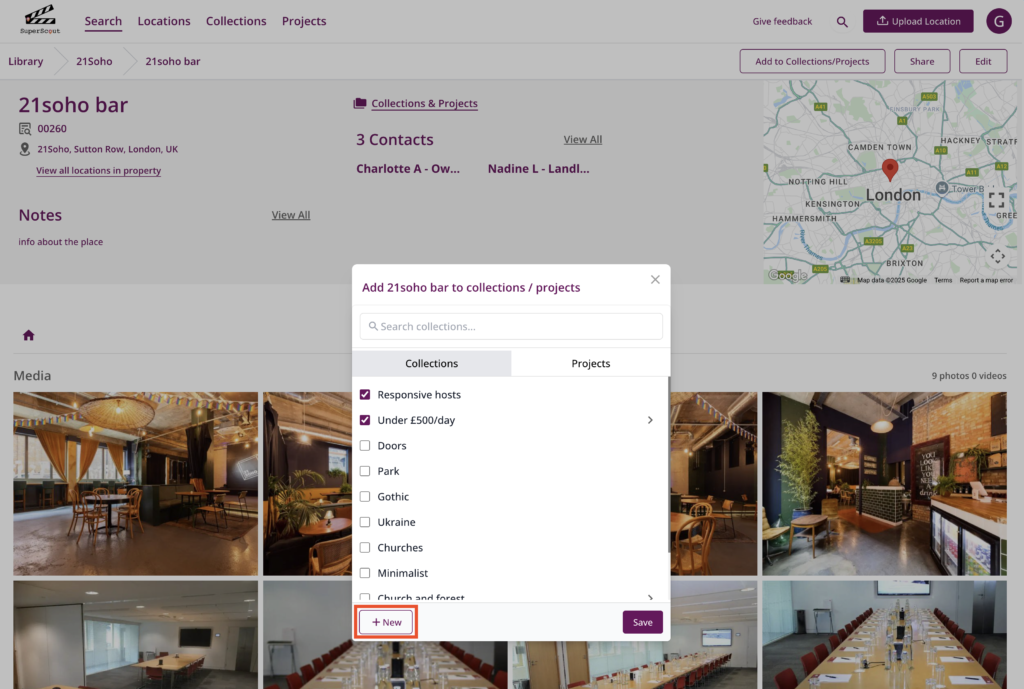Click the map keyboard shortcuts icon
The height and width of the screenshot is (689, 1024).
coord(844,280)
